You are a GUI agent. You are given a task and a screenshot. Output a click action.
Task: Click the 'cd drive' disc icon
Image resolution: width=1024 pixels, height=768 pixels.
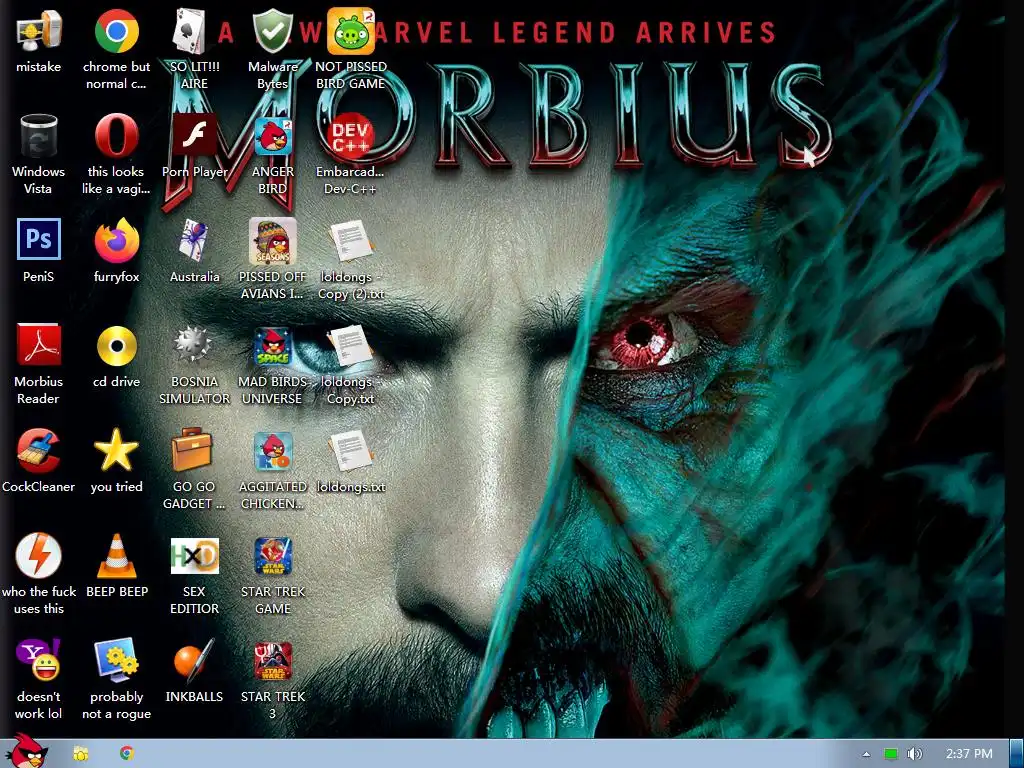click(x=116, y=346)
